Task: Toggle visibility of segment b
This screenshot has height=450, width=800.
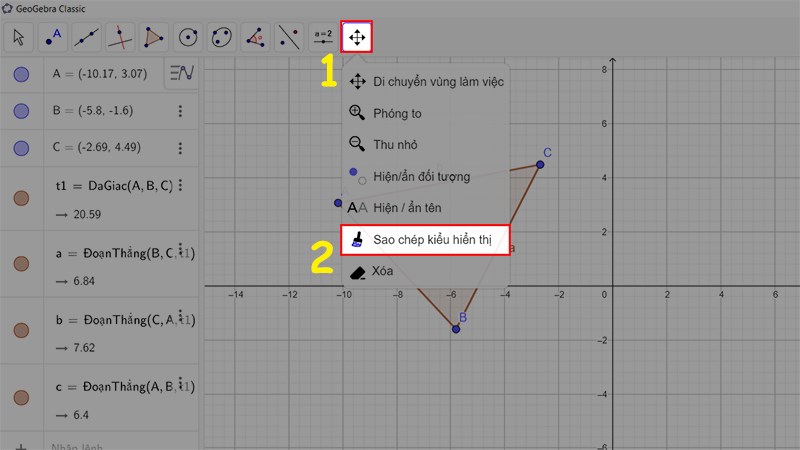Action: pos(21,330)
